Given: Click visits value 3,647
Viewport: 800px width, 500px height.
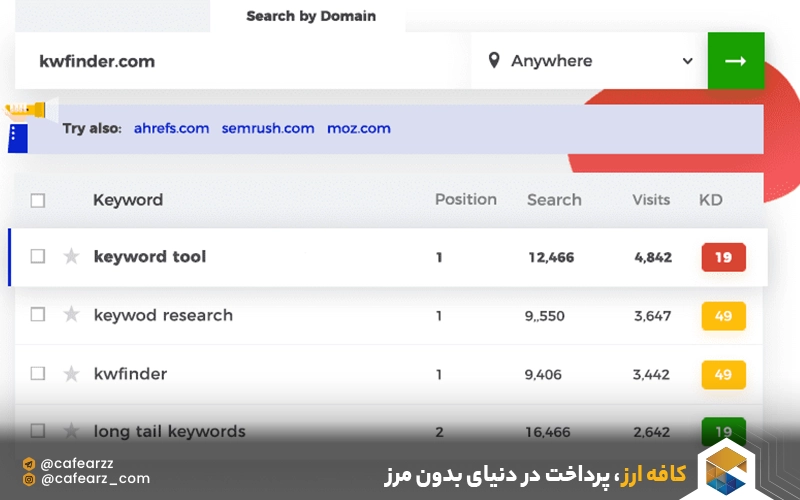Looking at the screenshot, I should click(x=653, y=316).
